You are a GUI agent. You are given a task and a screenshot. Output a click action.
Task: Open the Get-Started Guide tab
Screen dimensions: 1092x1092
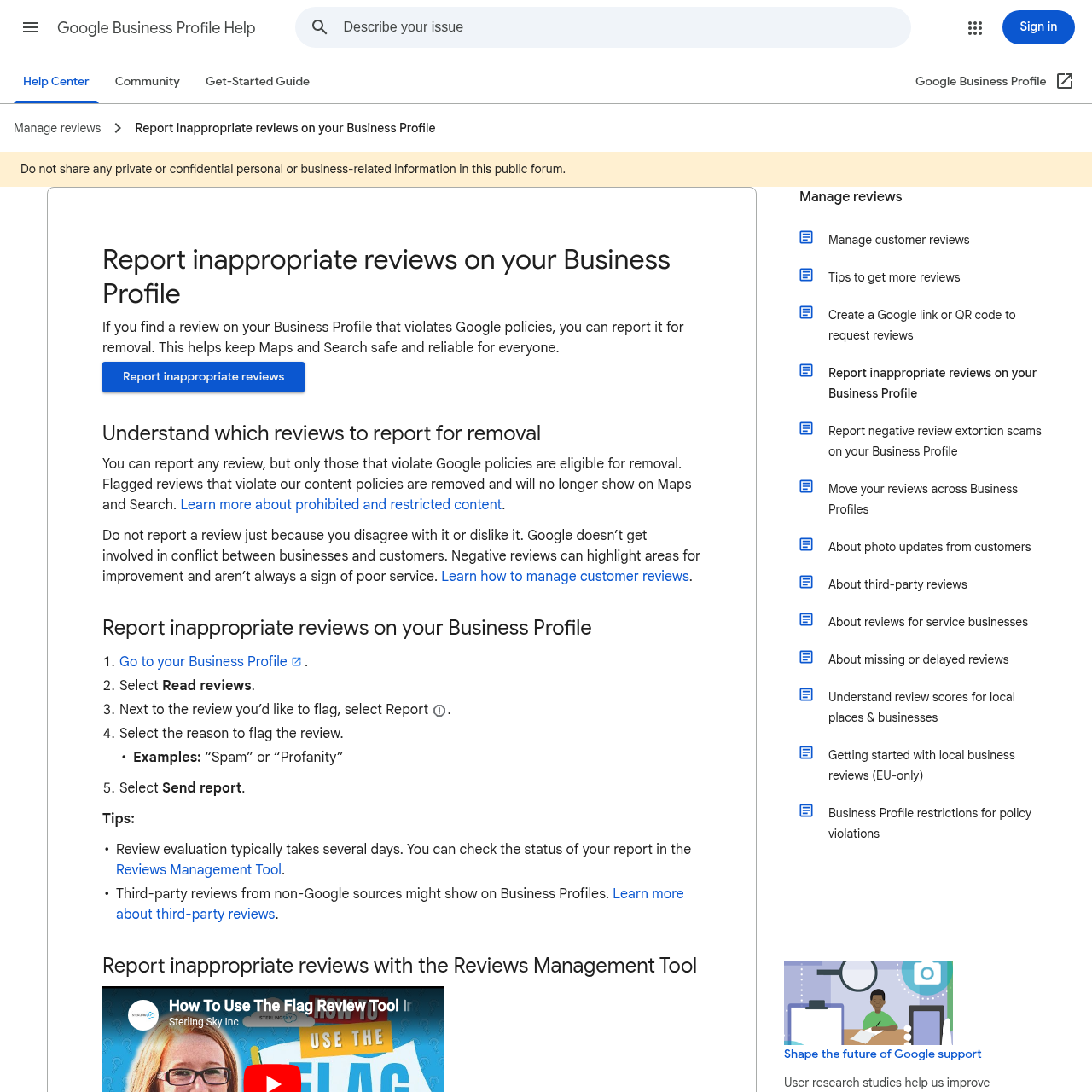pyautogui.click(x=258, y=82)
